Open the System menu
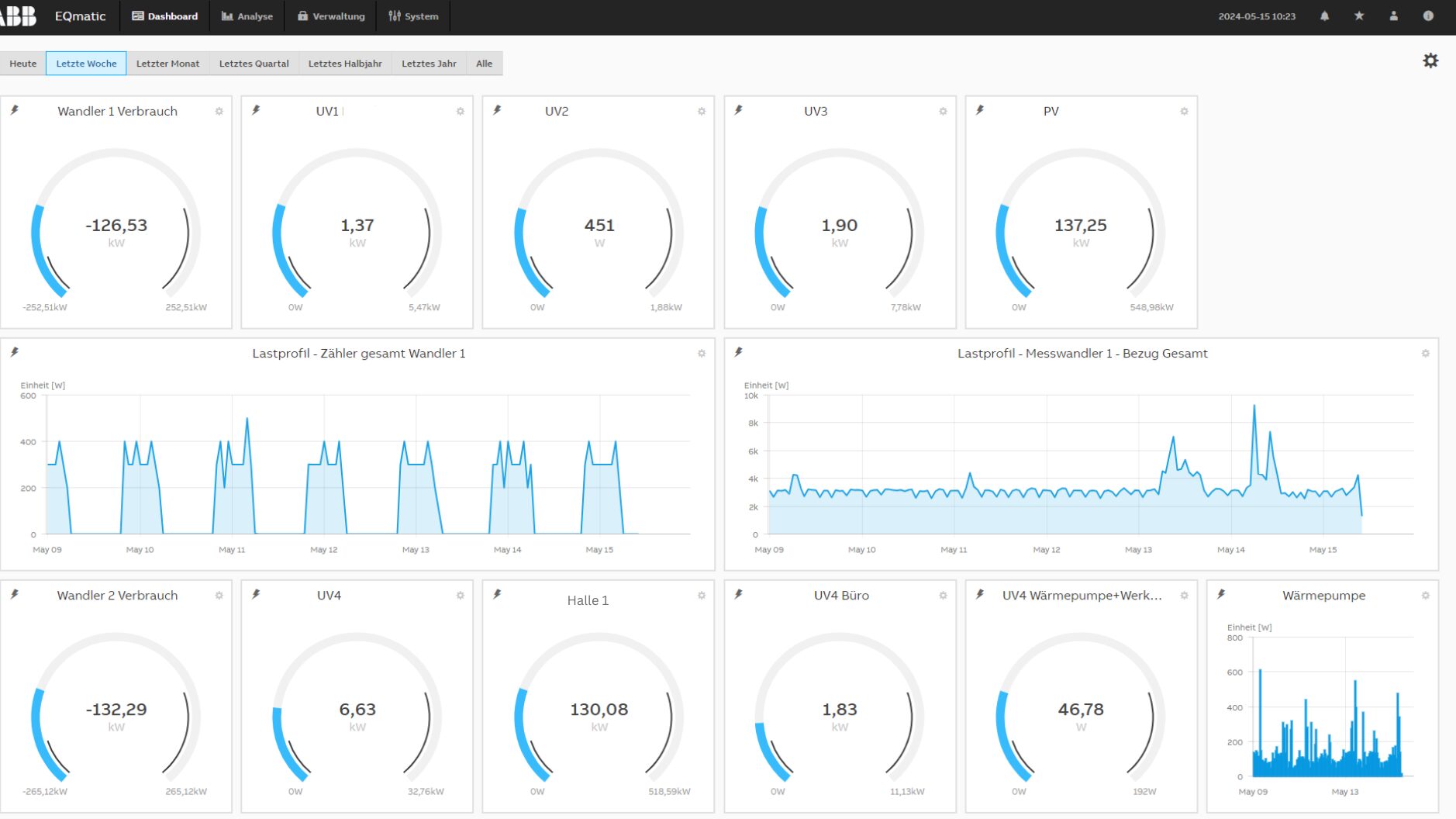 (x=413, y=16)
